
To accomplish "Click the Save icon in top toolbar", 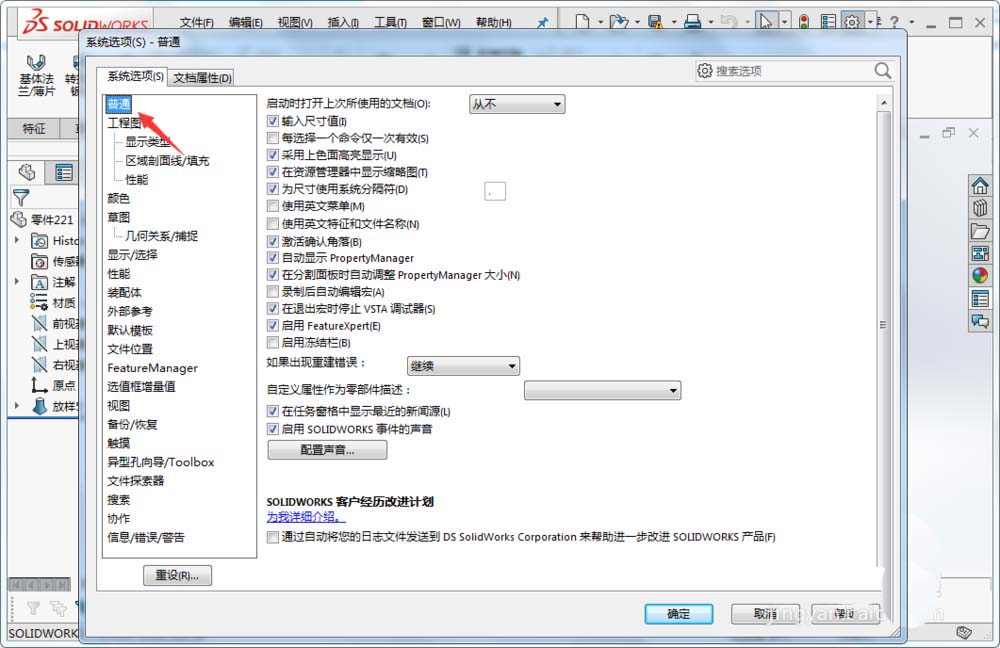I will coord(655,22).
